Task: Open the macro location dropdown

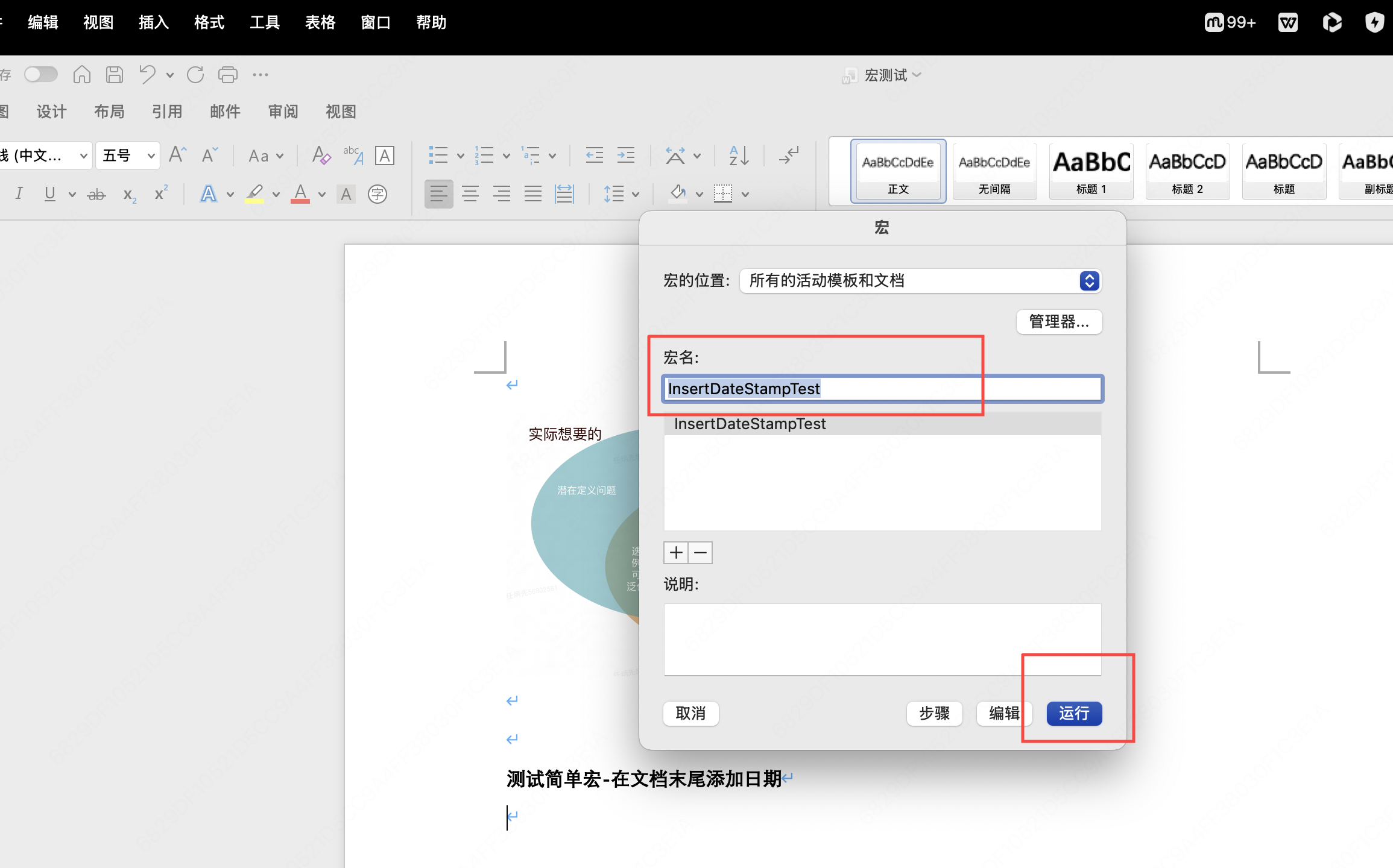Action: pos(1088,281)
